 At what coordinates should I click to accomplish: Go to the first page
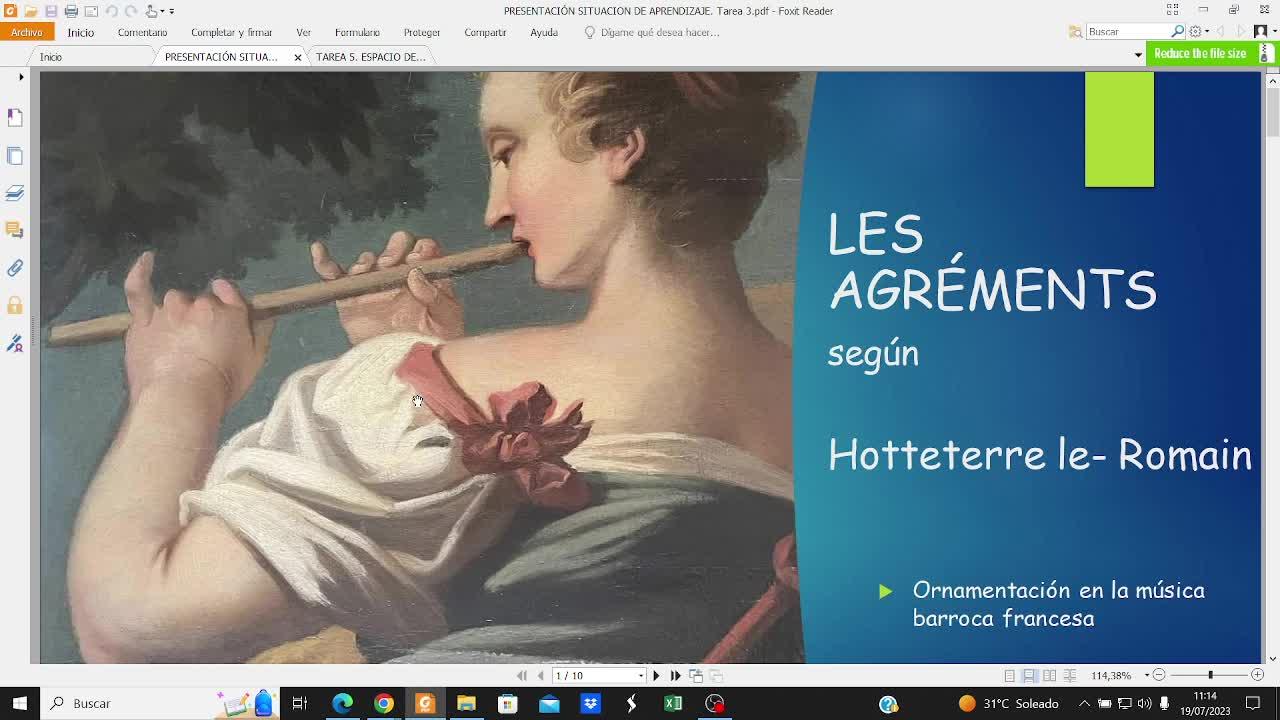[522, 676]
